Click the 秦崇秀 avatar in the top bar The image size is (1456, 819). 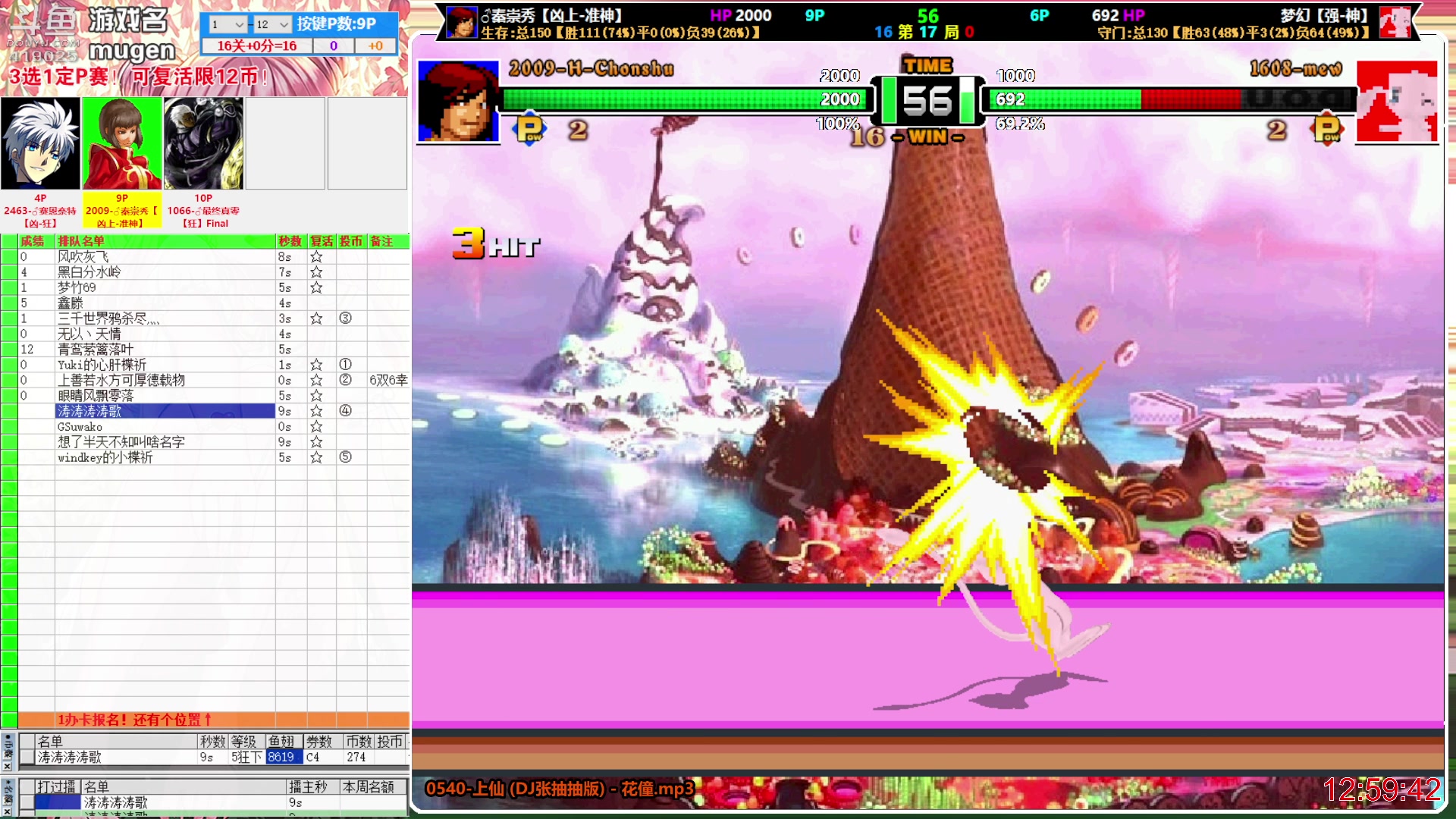461,21
